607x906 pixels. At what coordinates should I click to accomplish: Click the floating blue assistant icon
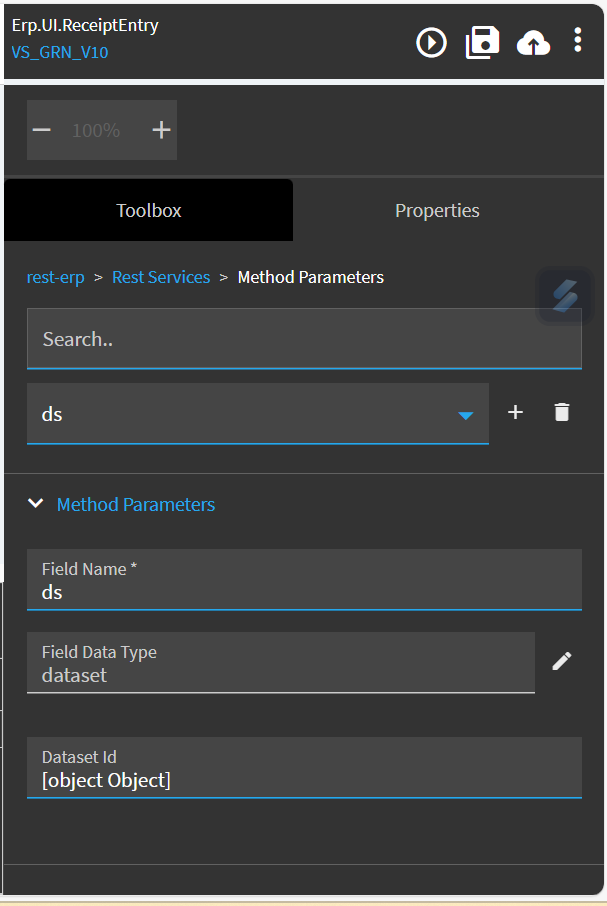coord(565,296)
